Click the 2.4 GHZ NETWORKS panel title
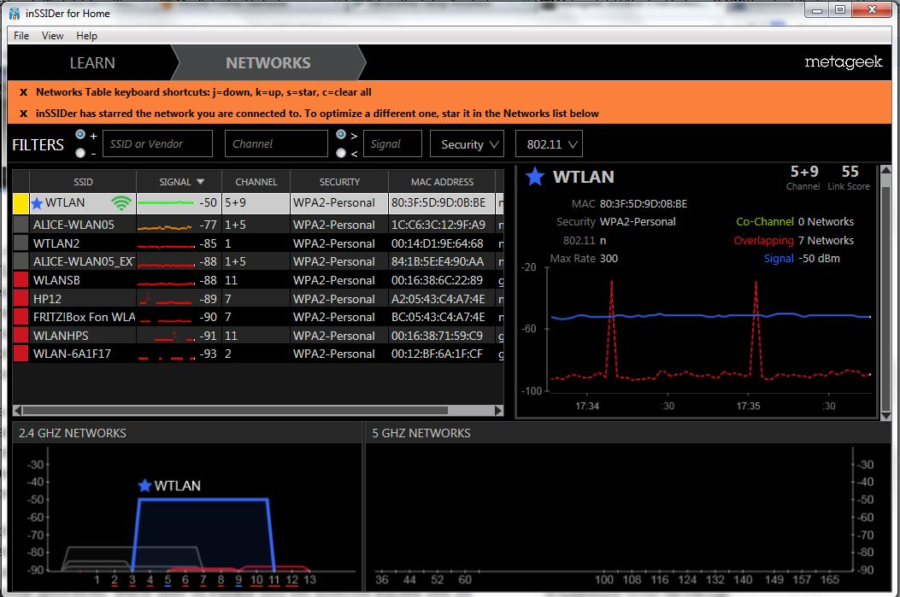Viewport: 900px width, 597px height. point(72,433)
